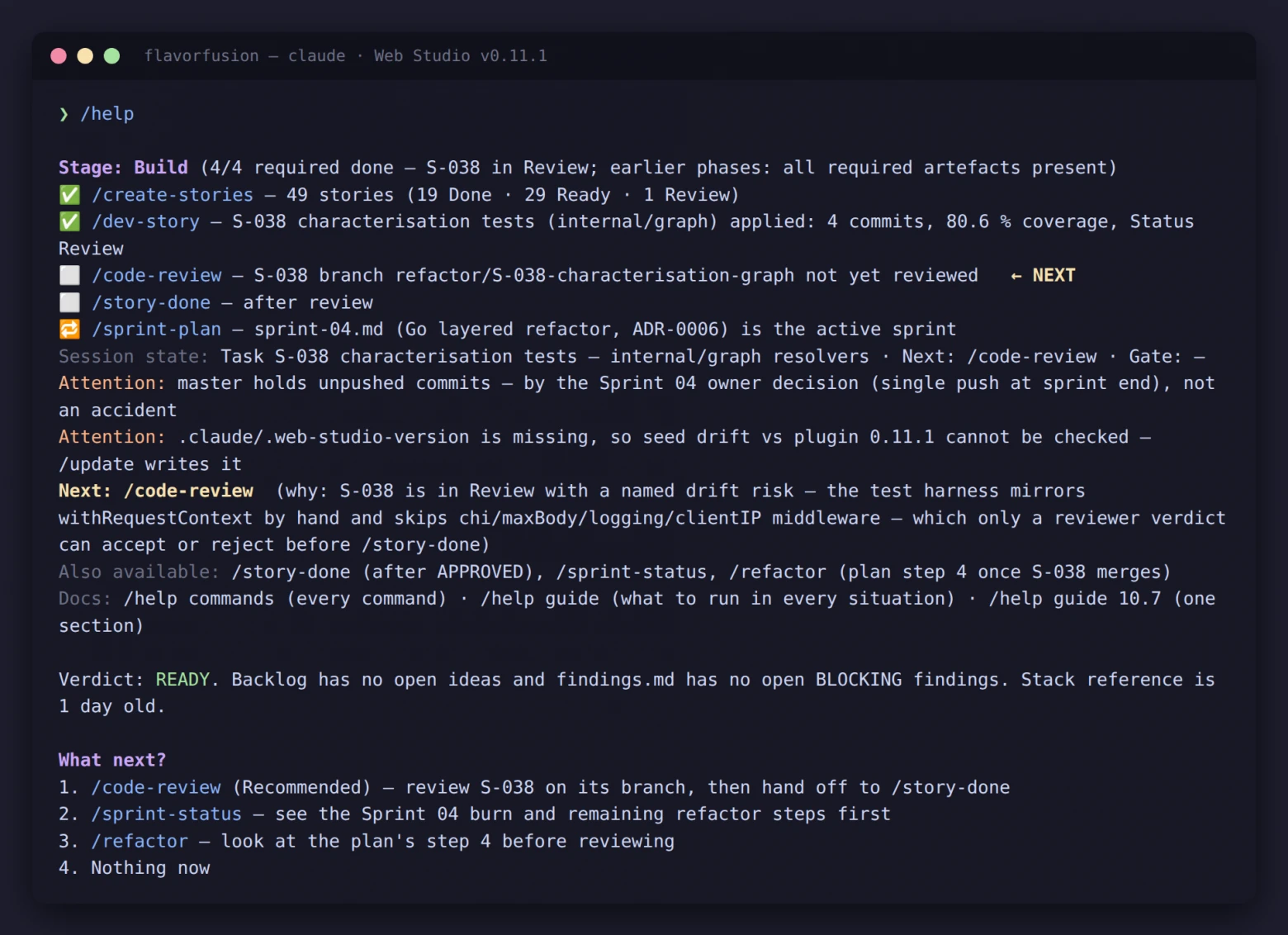This screenshot has height=935, width=1288.
Task: Click the green check icon beside /create-stories
Action: (69, 195)
